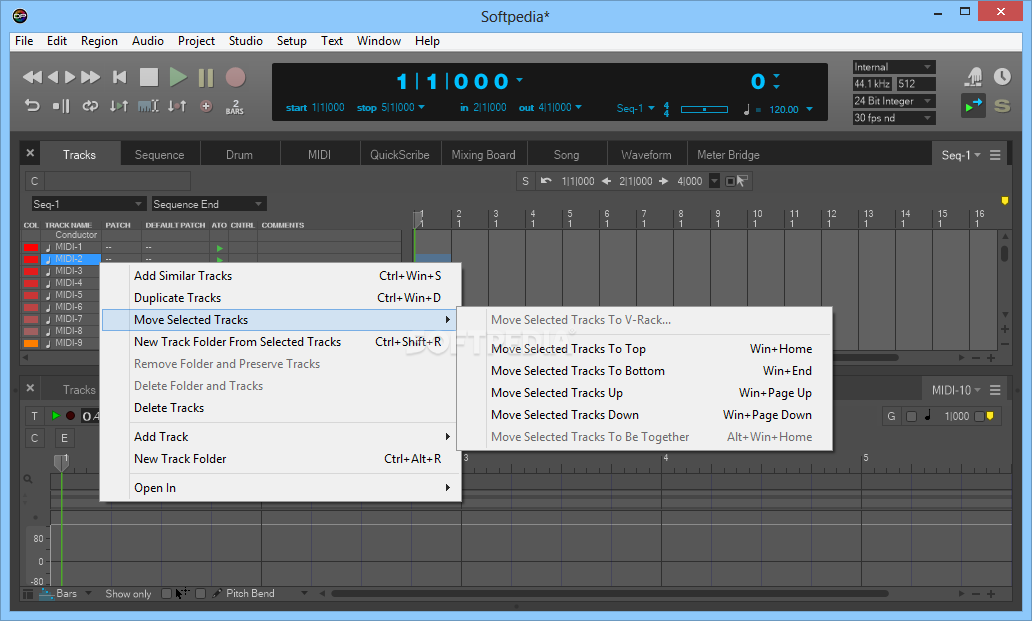
Task: Click the clock icon in top right
Action: 1002,77
